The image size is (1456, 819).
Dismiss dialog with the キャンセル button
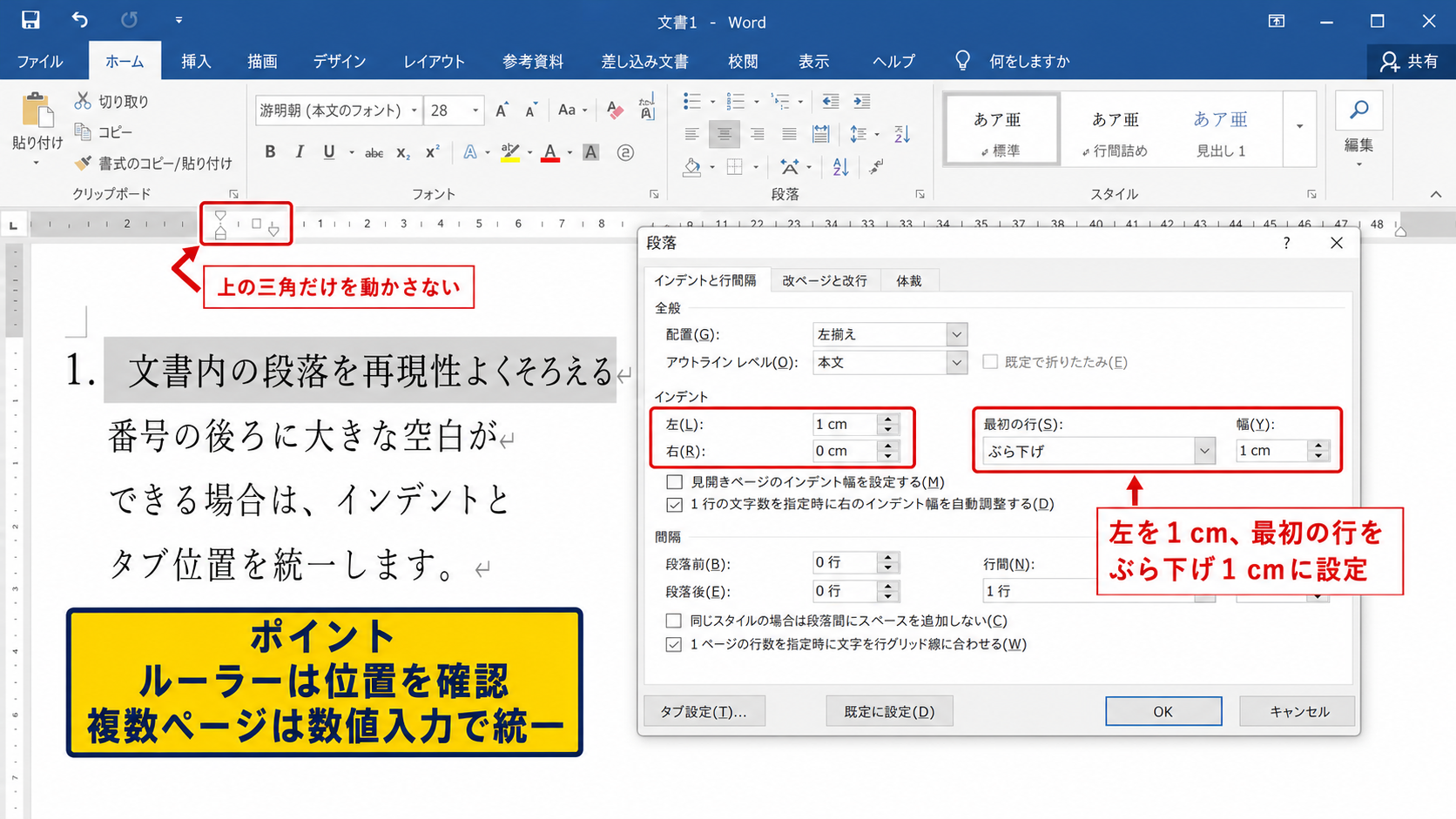(1299, 711)
